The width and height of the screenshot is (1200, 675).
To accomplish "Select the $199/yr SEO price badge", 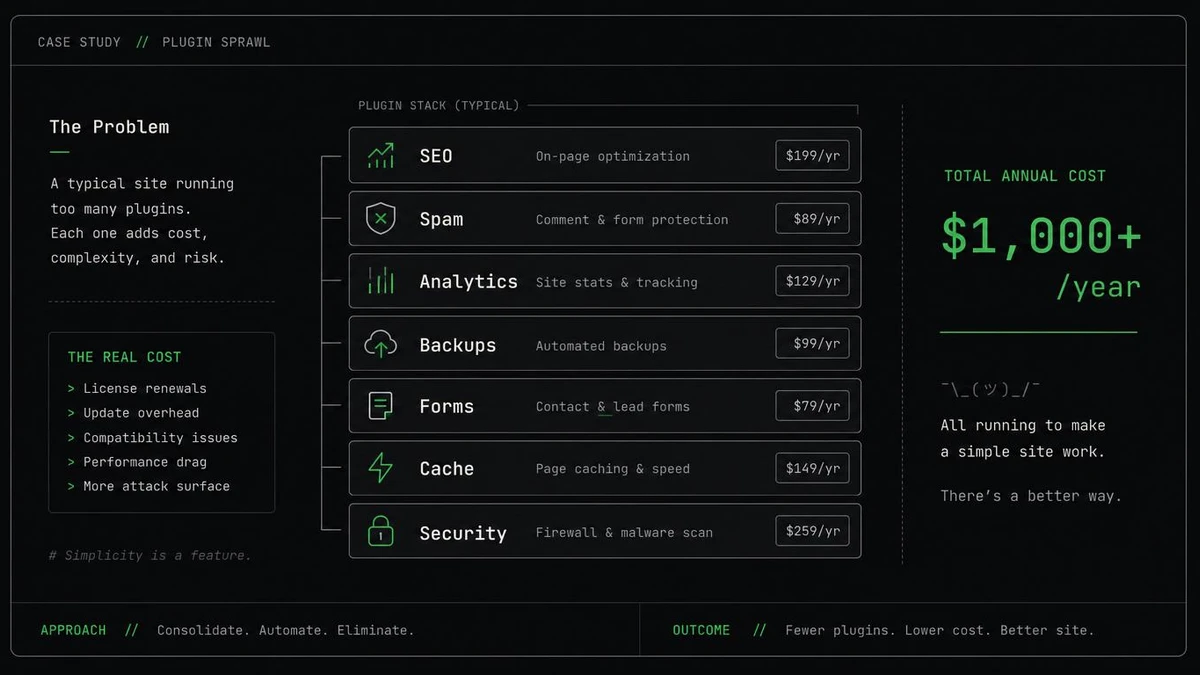I will (812, 155).
